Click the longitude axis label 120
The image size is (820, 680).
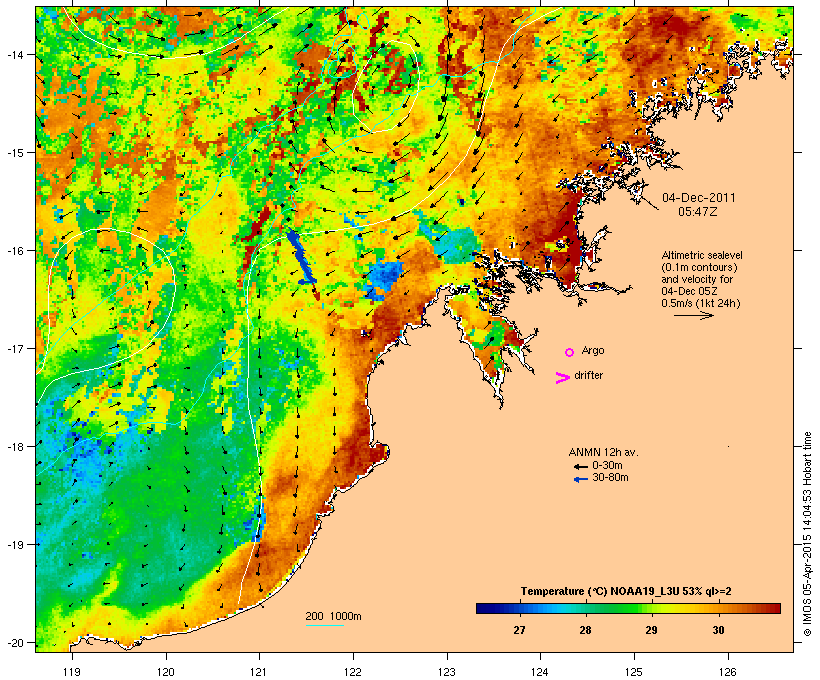166,672
